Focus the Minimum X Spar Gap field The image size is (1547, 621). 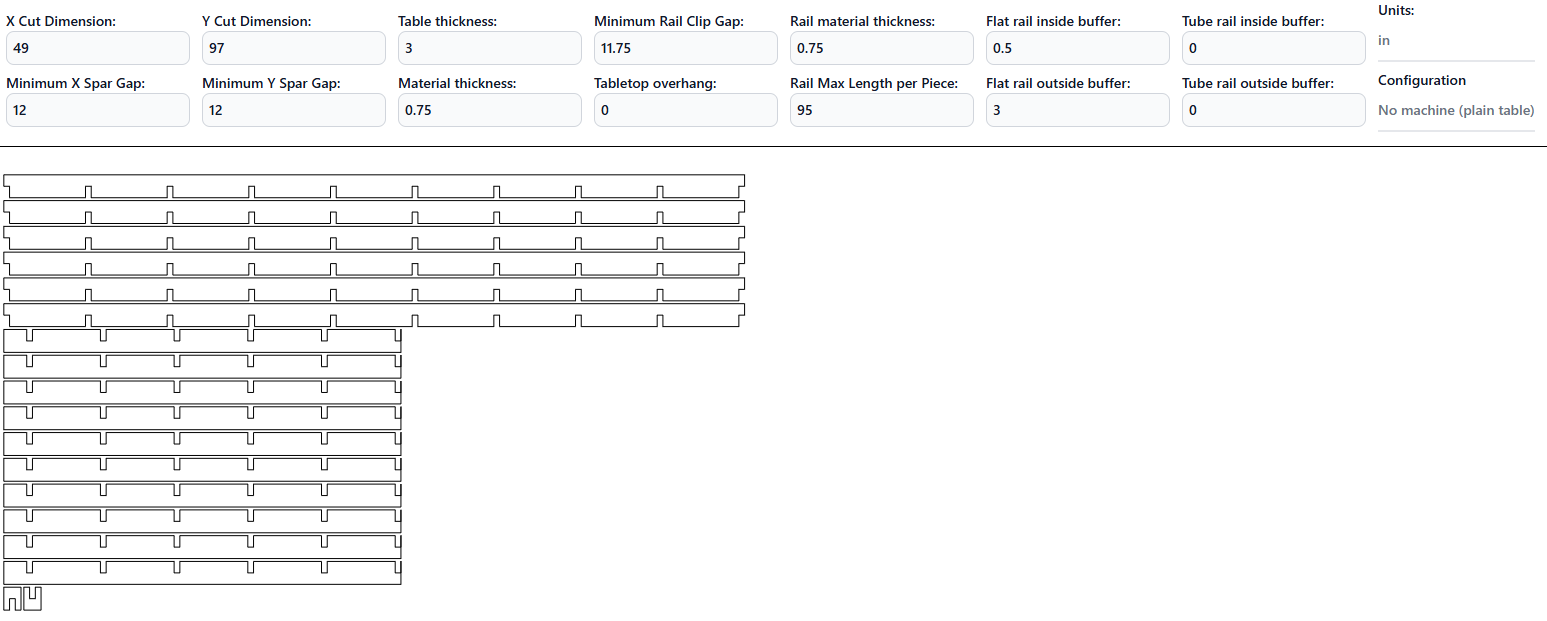(97, 110)
